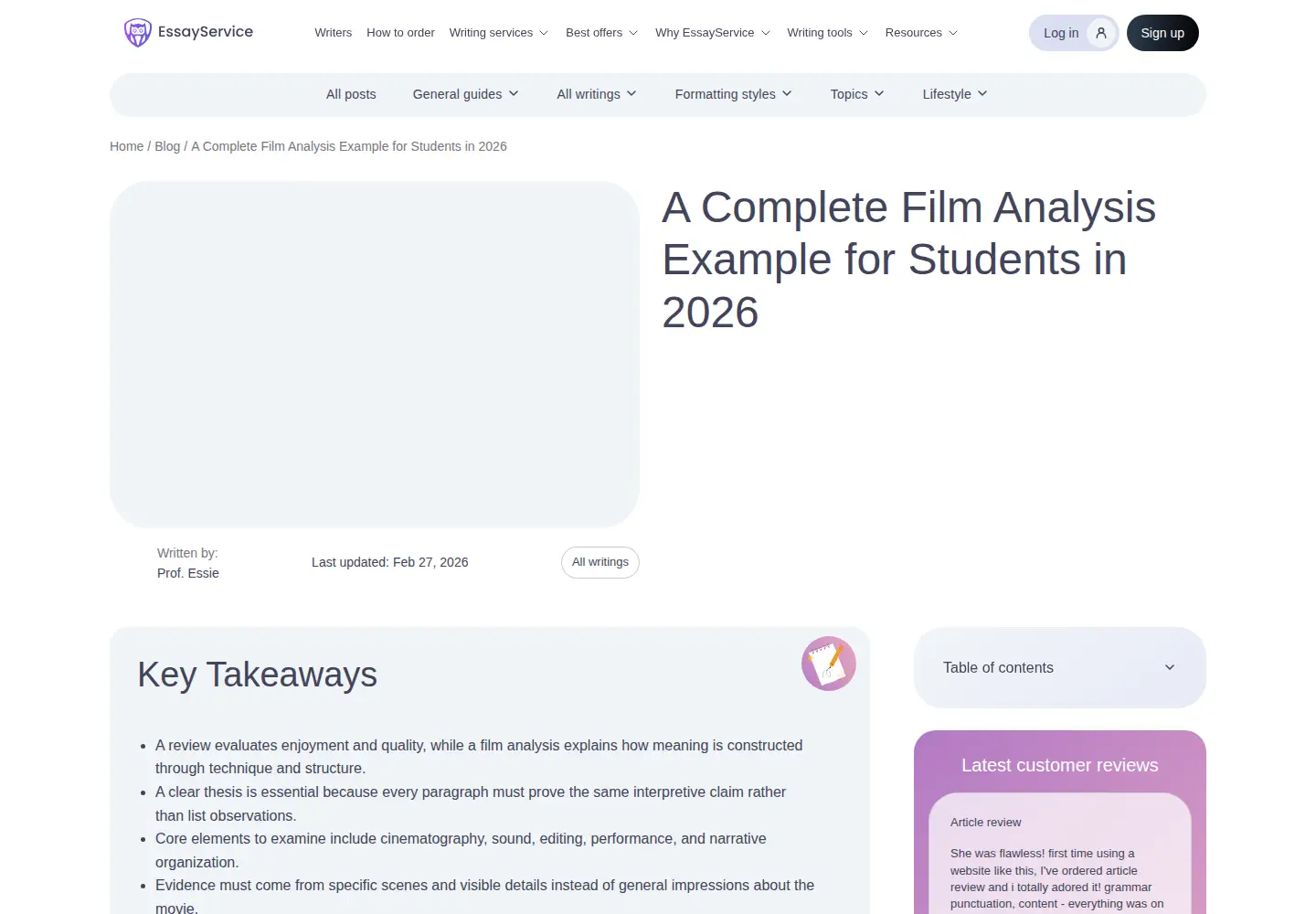Select the Formatting styles blog category
1316x914 pixels.
click(725, 94)
